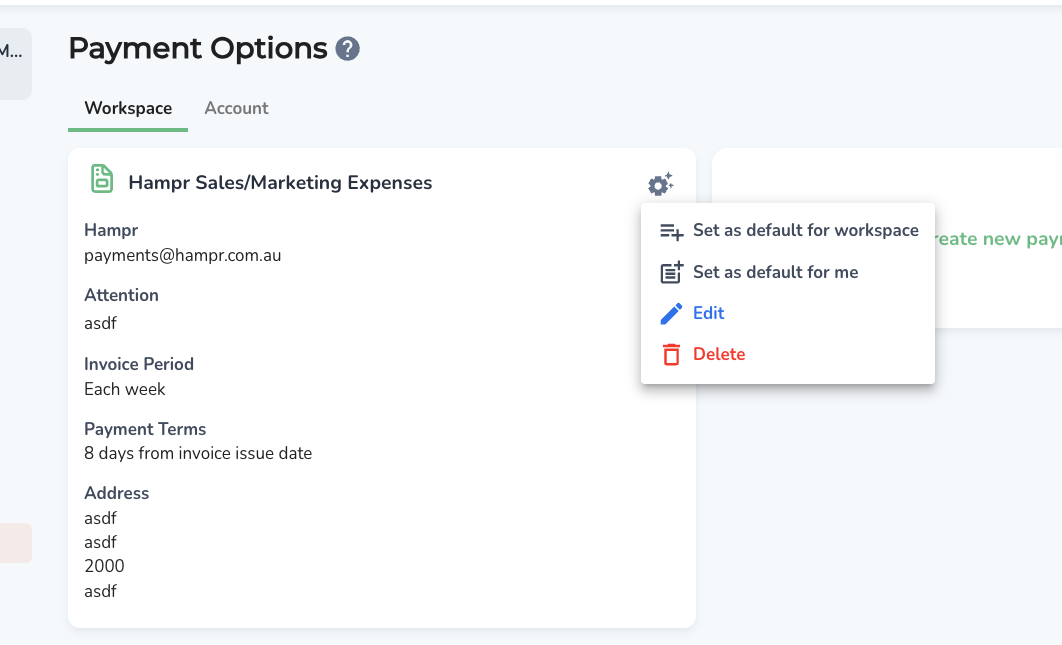
Task: Choose Set as default for workspace
Action: [788, 230]
